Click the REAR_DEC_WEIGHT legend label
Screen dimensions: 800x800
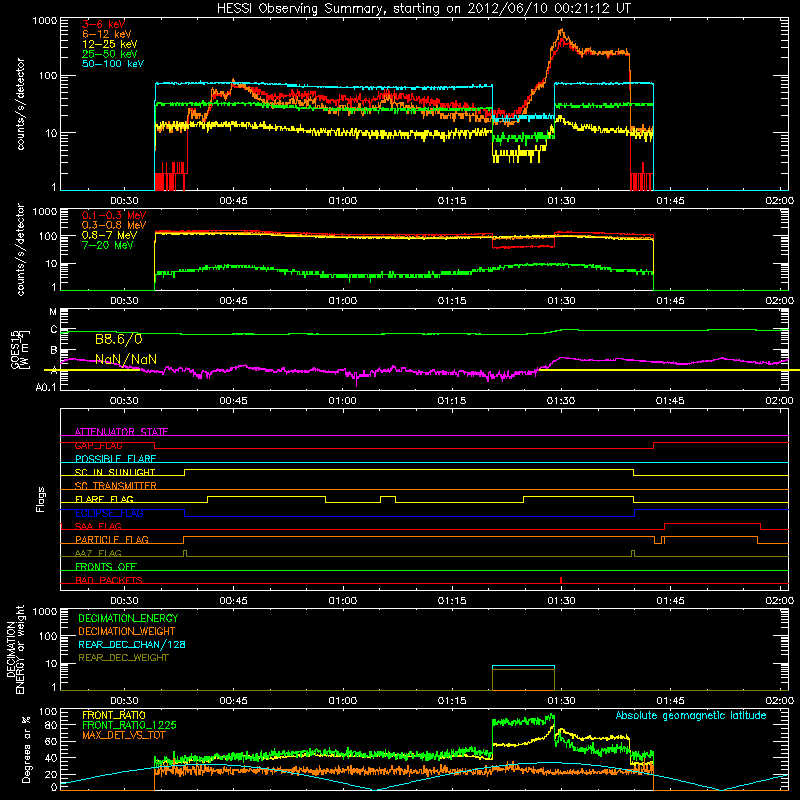[123, 658]
